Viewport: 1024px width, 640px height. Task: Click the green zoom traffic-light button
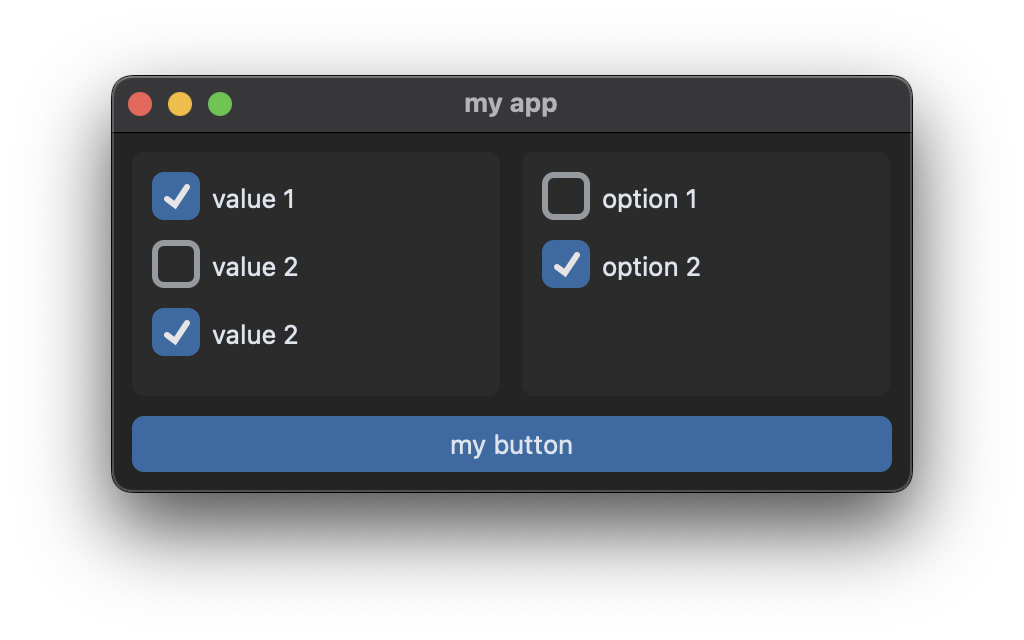point(220,103)
